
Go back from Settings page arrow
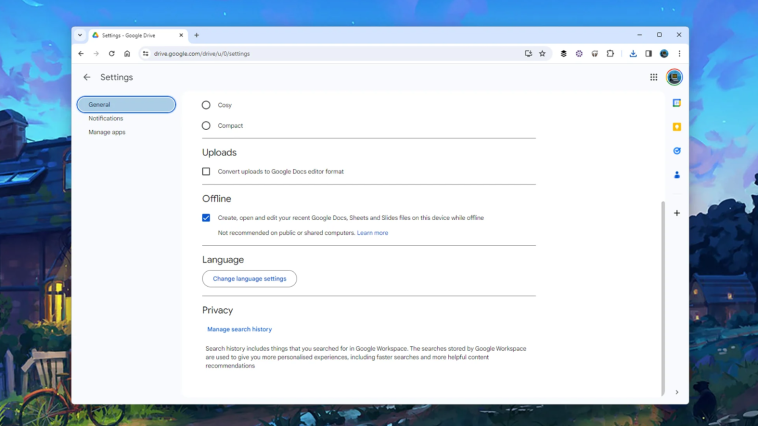coord(87,77)
